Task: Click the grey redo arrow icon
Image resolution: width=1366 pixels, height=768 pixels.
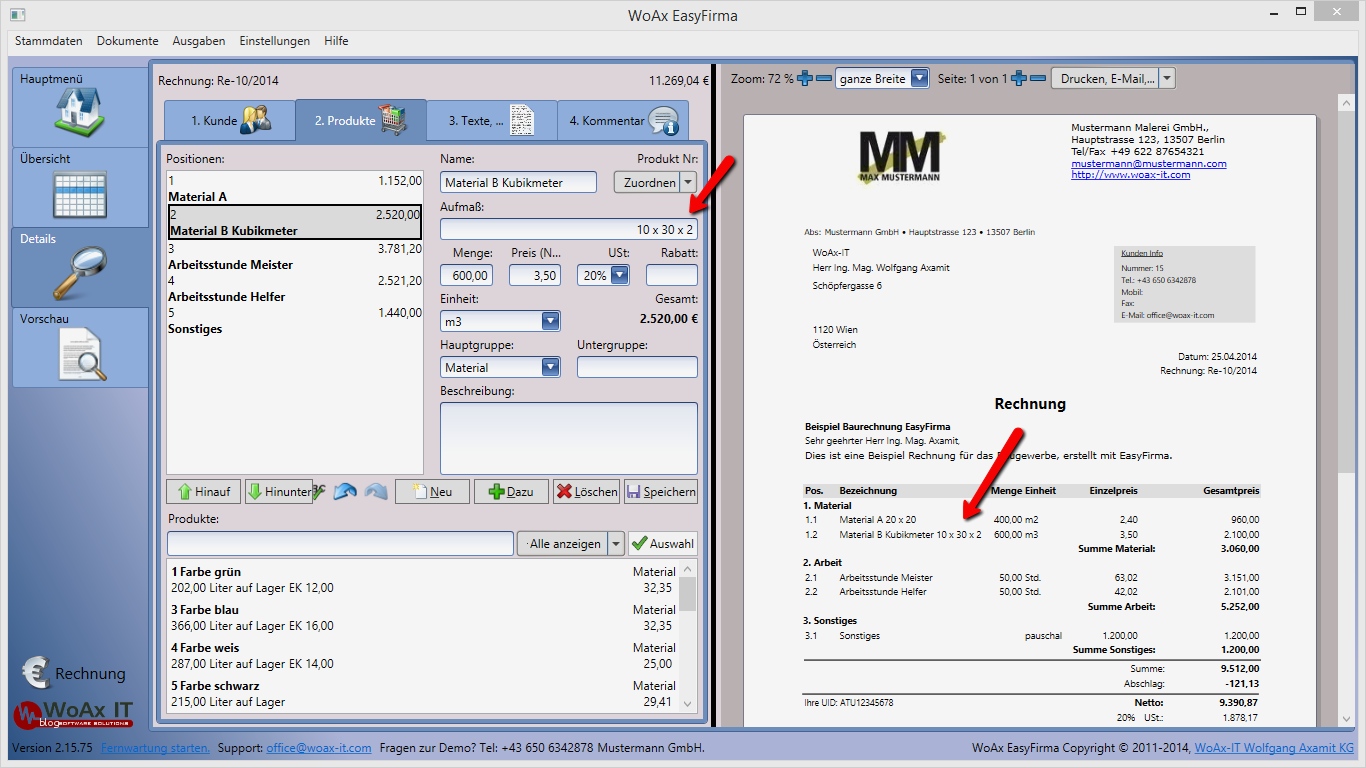Action: (376, 491)
